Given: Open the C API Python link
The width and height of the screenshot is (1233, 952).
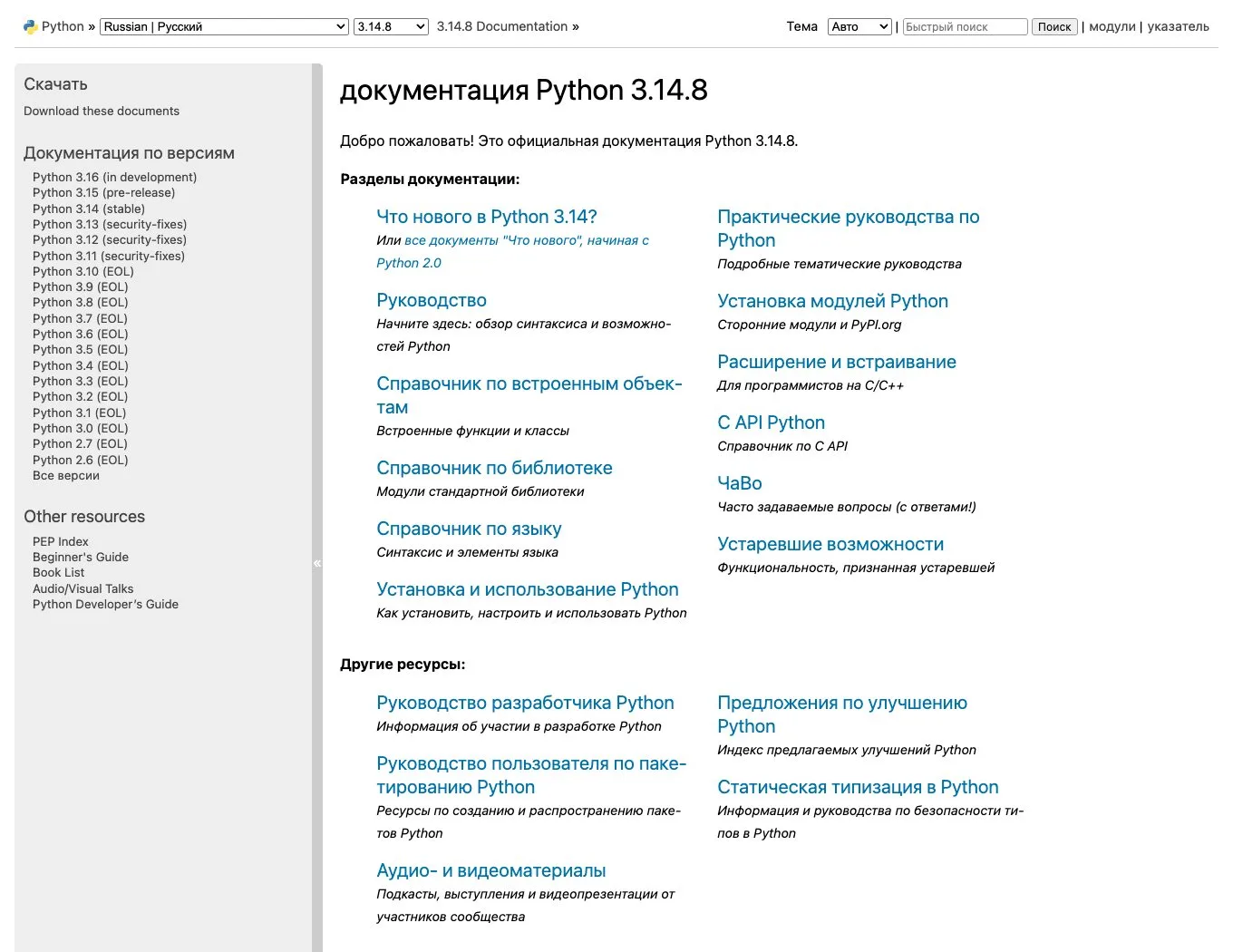Looking at the screenshot, I should [x=771, y=423].
